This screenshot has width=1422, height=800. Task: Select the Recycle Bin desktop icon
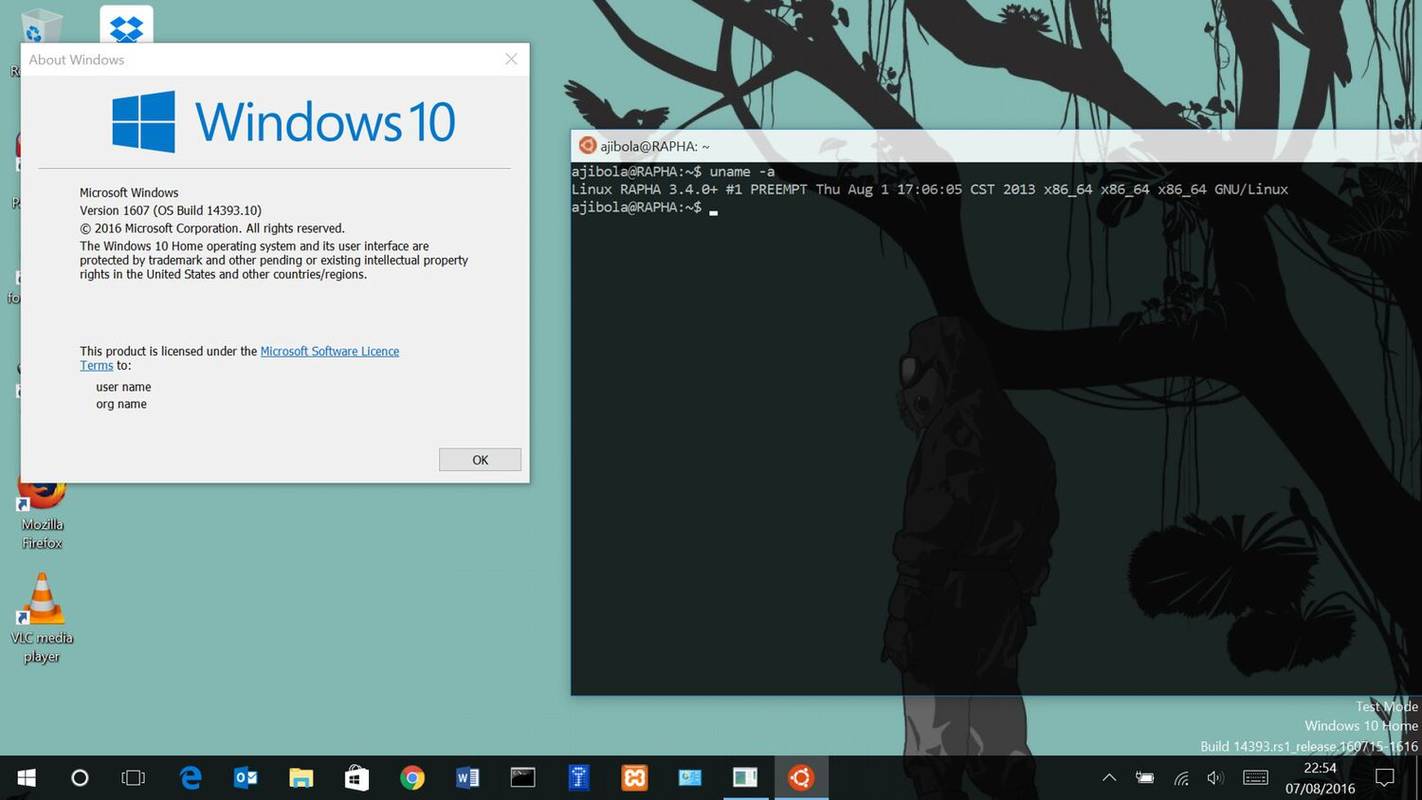tap(40, 27)
